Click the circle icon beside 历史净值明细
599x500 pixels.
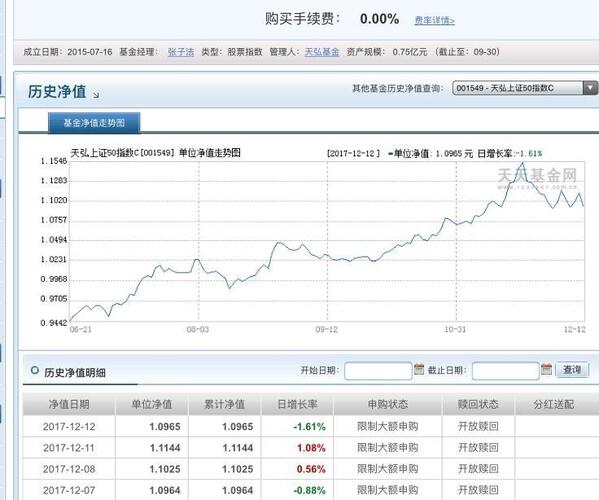click(35, 370)
